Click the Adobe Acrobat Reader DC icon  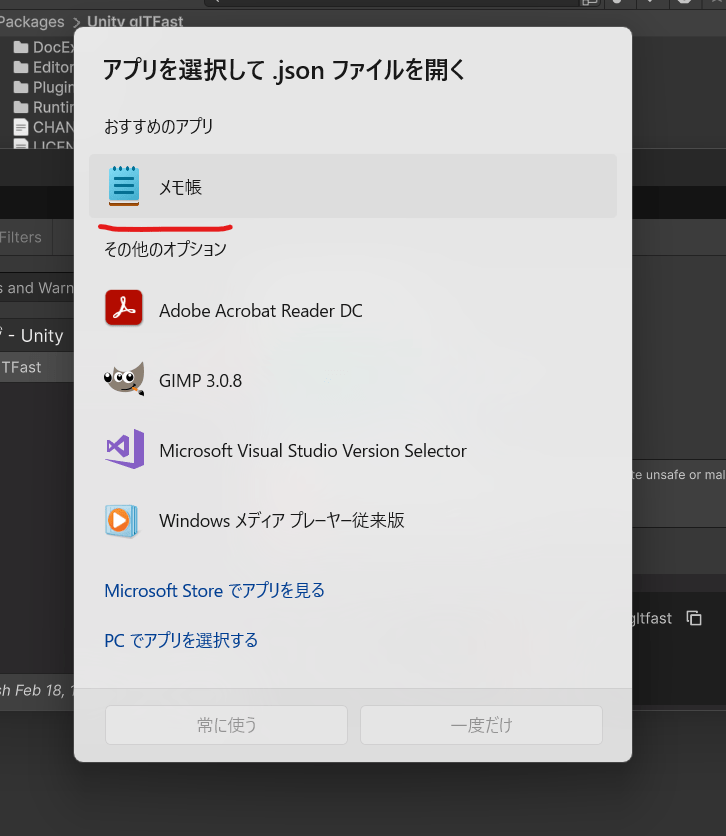click(124, 308)
